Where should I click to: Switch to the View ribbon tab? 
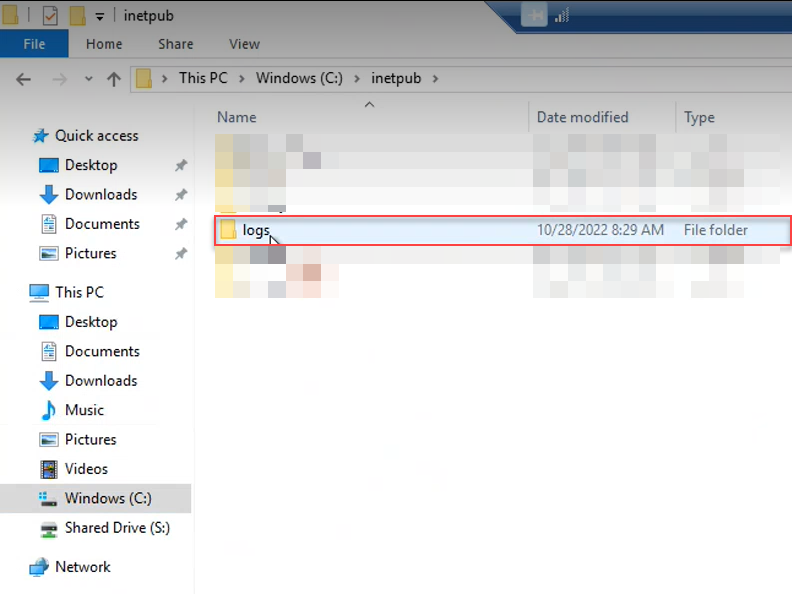244,44
